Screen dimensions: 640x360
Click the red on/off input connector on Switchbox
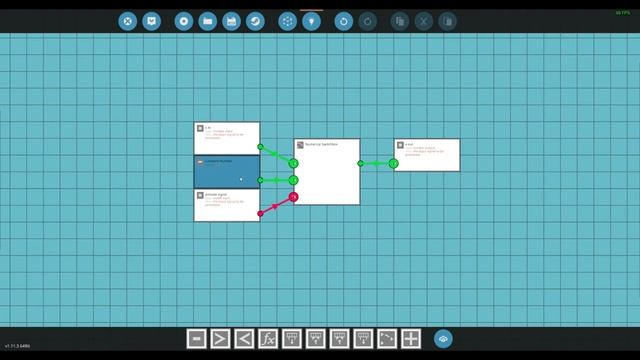pos(293,197)
